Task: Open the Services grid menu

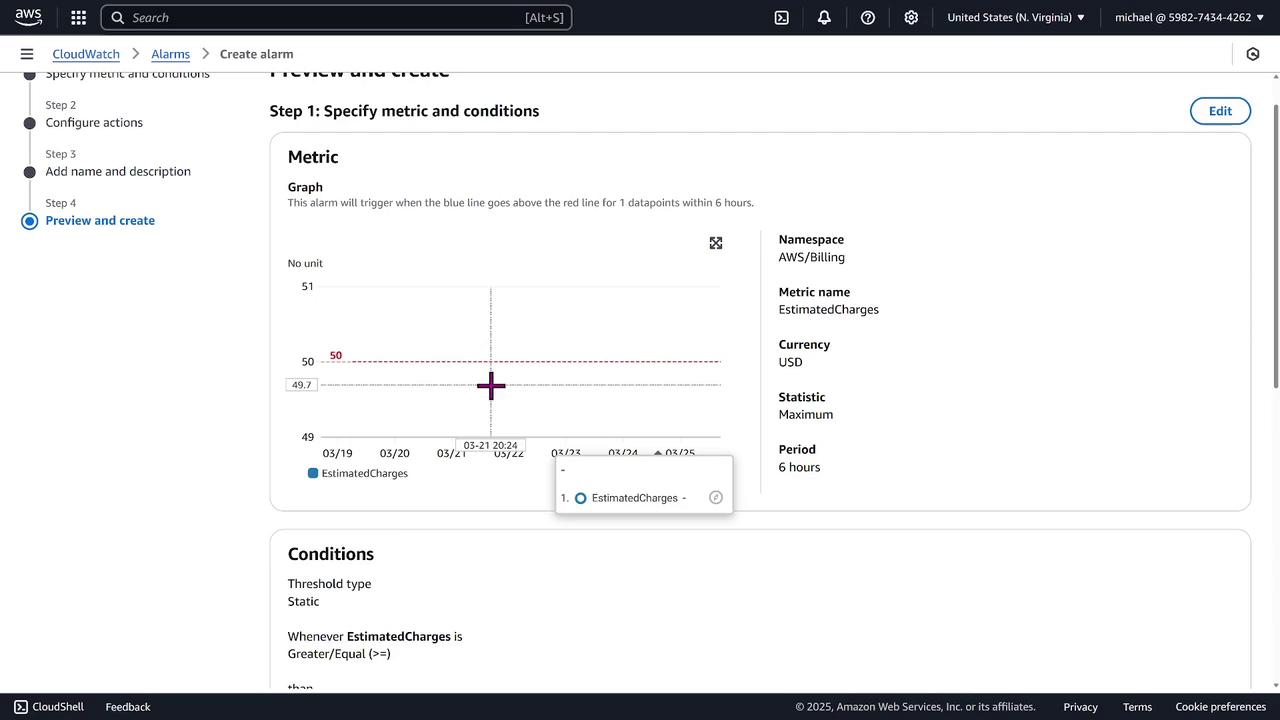Action: point(79,17)
